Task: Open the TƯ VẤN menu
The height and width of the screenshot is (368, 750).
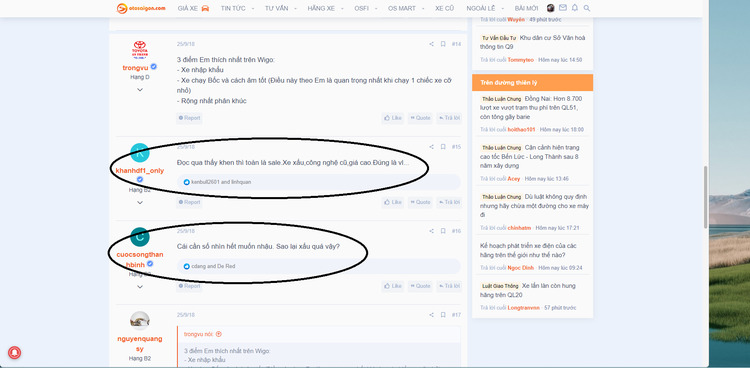Action: (276, 8)
